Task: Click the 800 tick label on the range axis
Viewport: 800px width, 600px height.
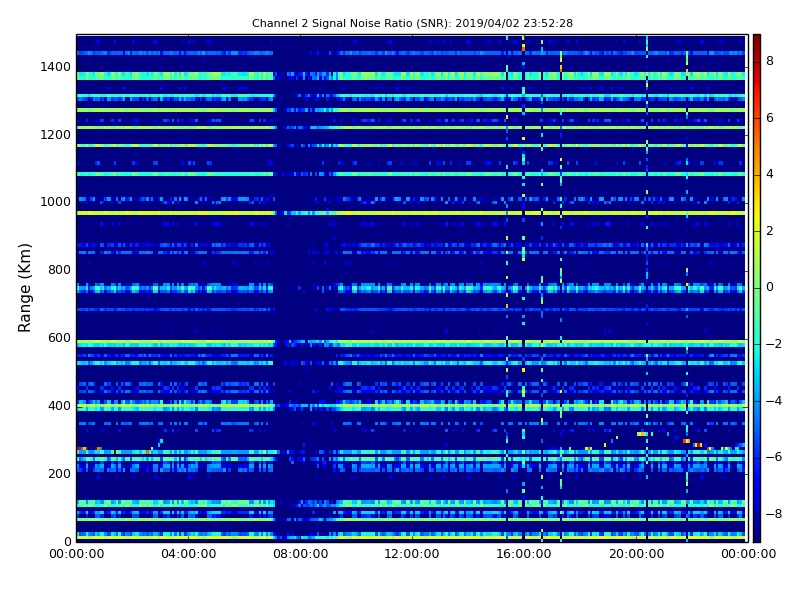Action: point(59,270)
